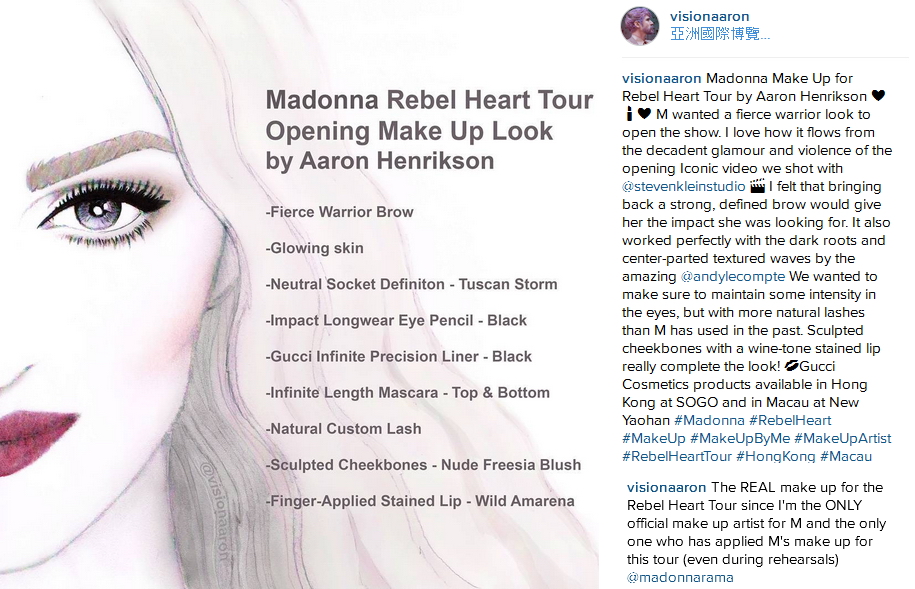Click the visionaaron name on the second comment
Viewport: 915px width, 589px height.
[x=666, y=487]
